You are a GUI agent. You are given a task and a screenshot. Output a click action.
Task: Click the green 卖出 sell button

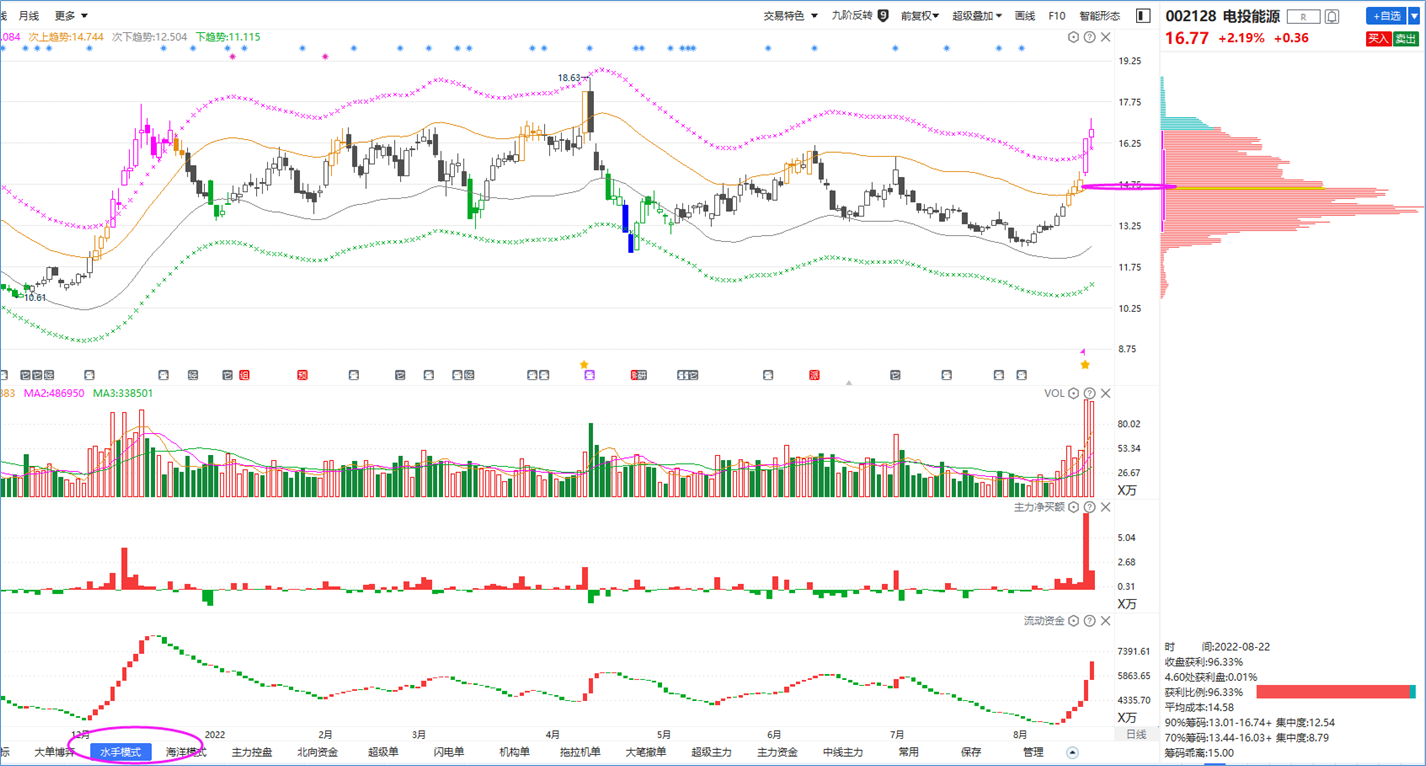[1406, 39]
